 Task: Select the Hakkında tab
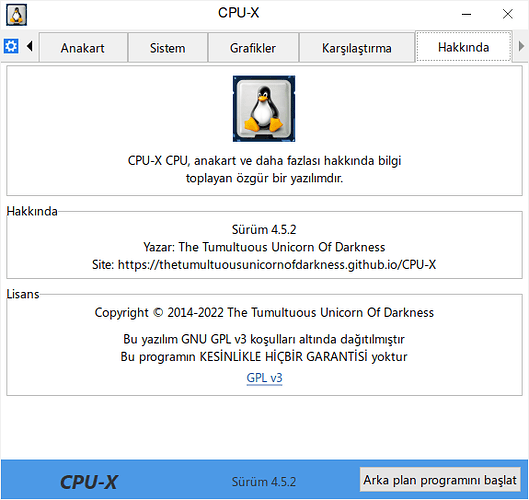coord(464,47)
